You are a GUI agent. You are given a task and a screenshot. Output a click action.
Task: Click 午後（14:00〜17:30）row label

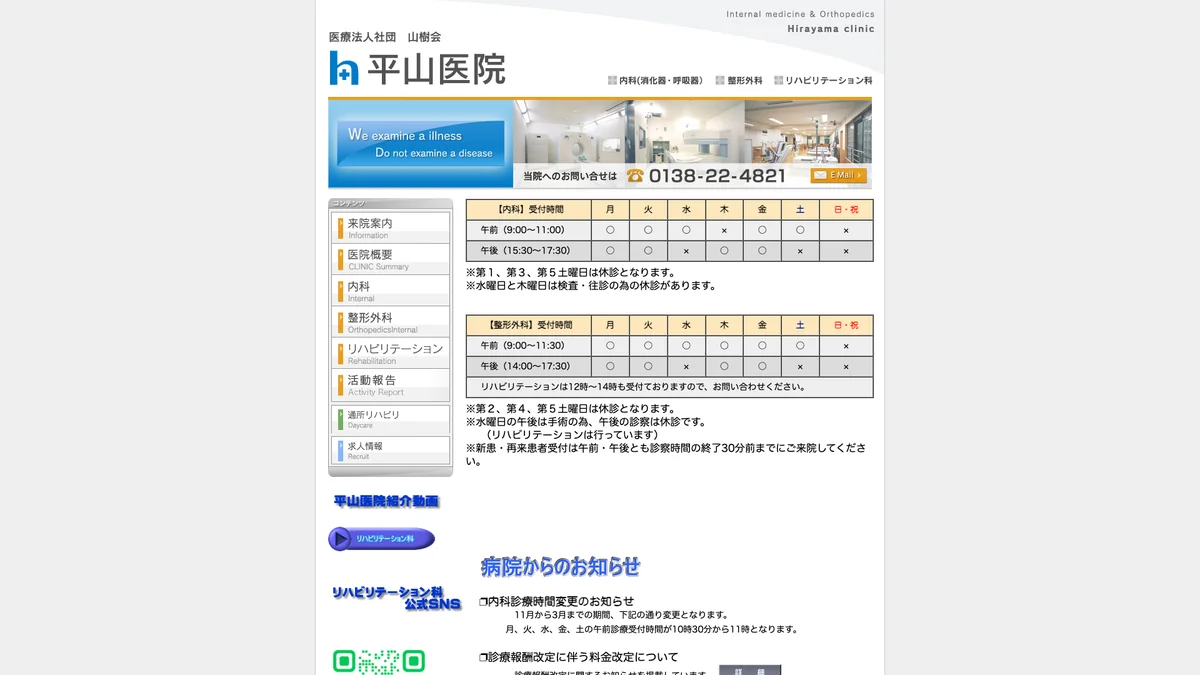point(529,367)
